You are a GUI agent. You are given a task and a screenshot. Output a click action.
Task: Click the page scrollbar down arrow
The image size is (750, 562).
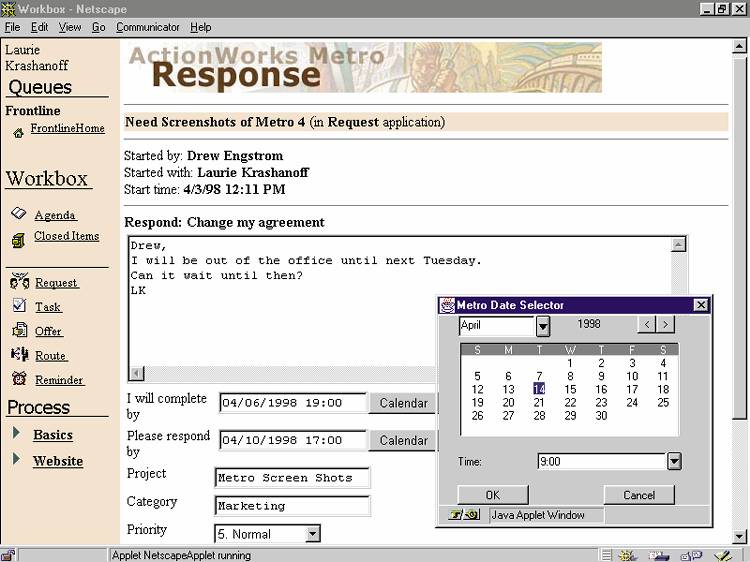pos(739,536)
